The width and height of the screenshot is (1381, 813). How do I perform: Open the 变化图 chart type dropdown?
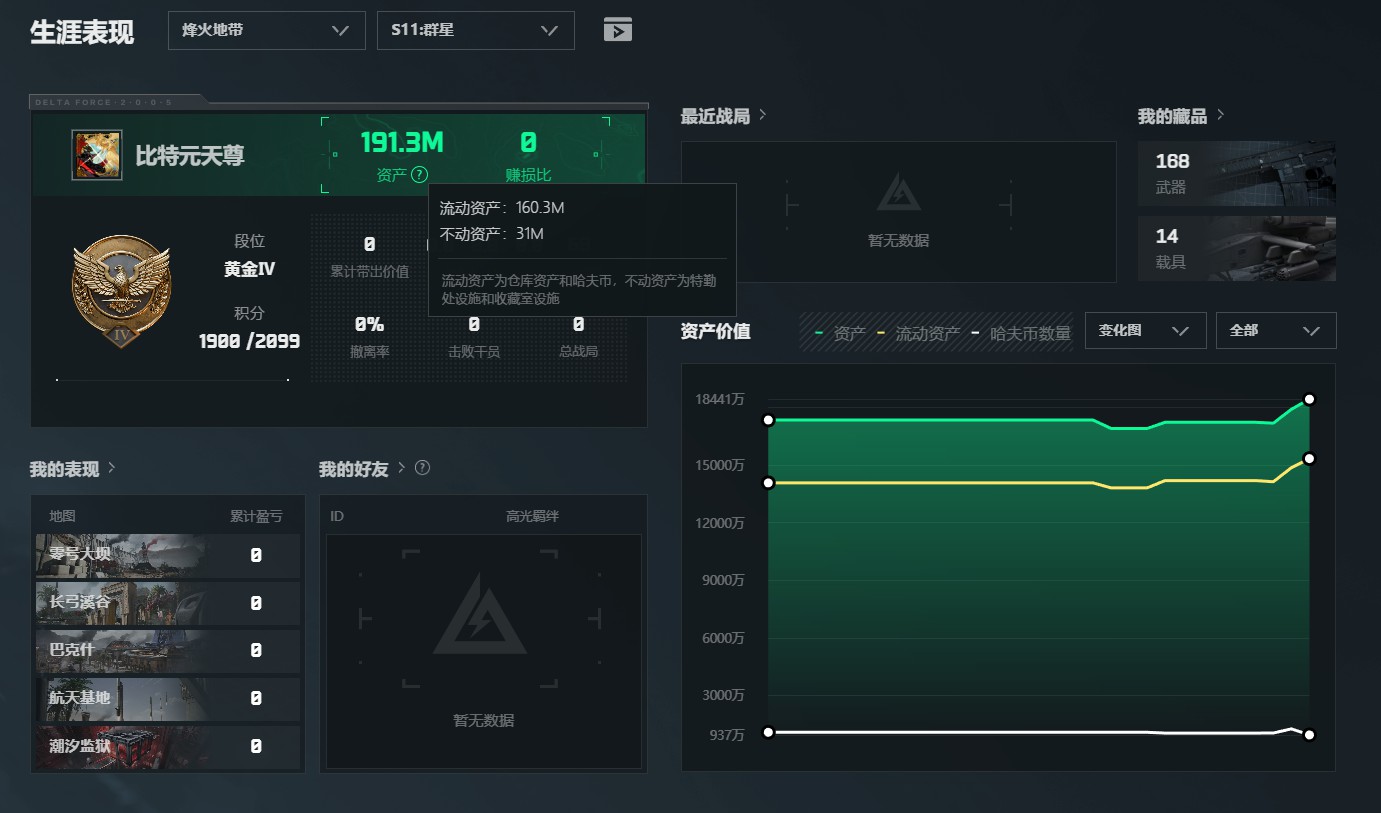click(1145, 330)
